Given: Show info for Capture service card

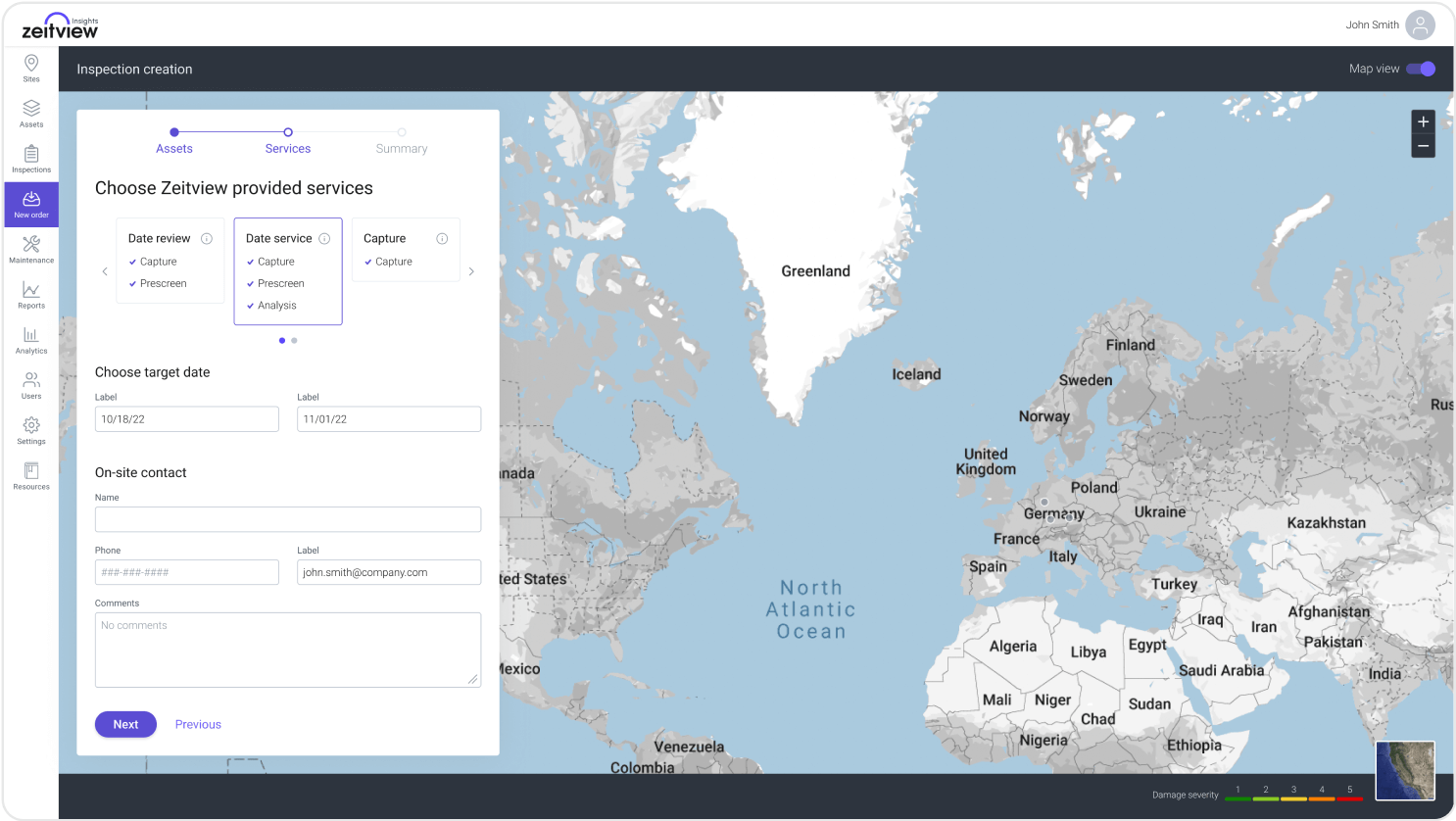Looking at the screenshot, I should [x=442, y=238].
